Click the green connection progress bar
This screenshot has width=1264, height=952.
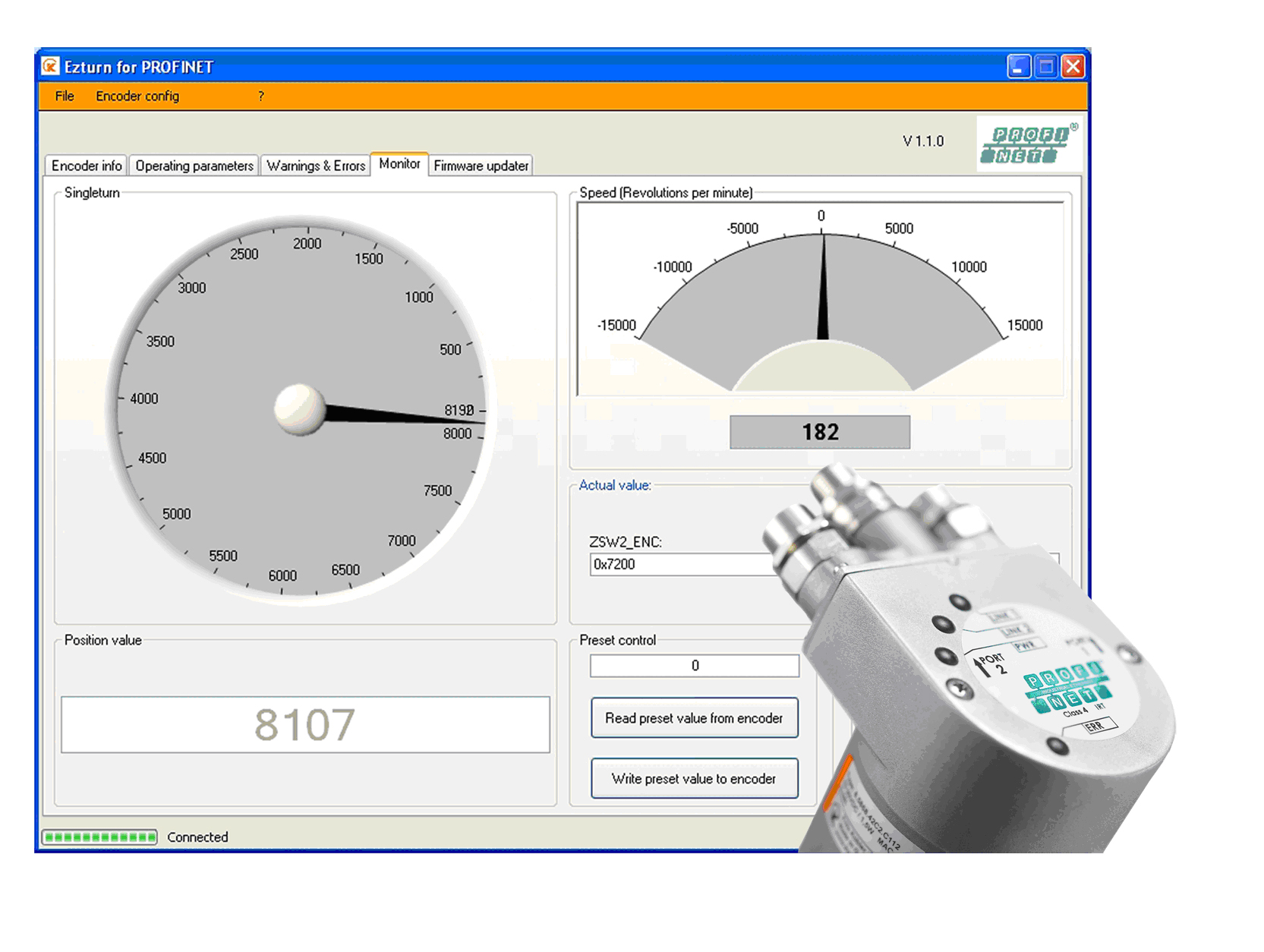99,837
